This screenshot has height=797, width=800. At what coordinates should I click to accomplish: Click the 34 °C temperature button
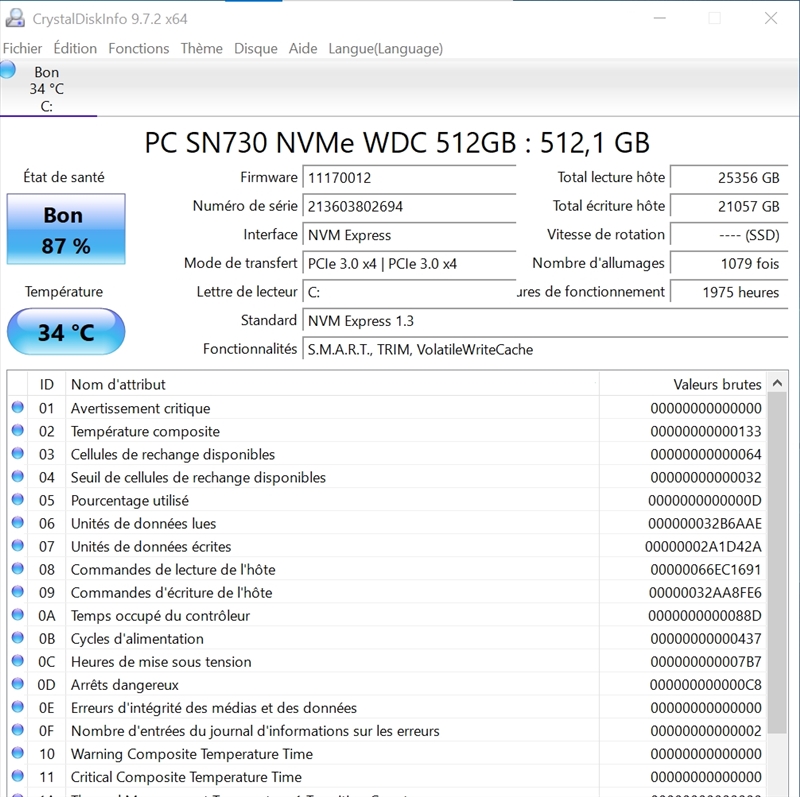(x=66, y=332)
